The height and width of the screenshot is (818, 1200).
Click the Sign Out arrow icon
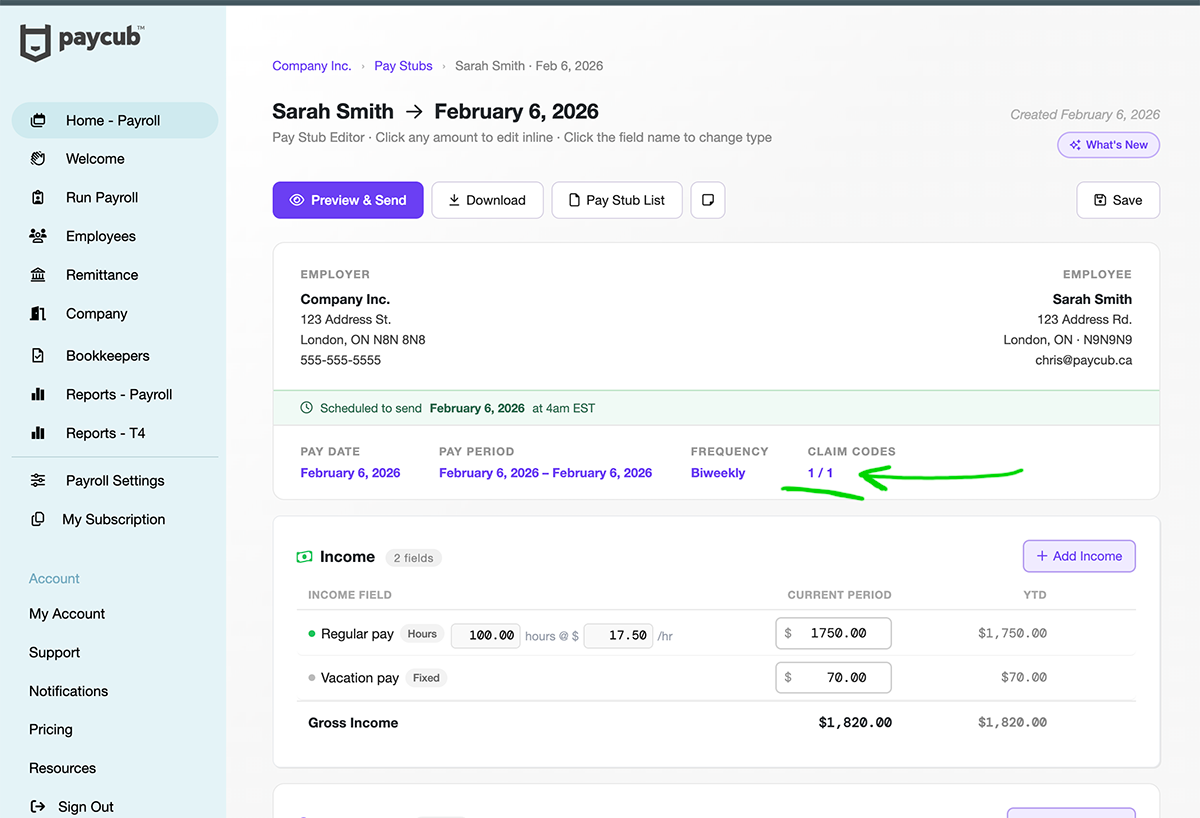[38, 807]
